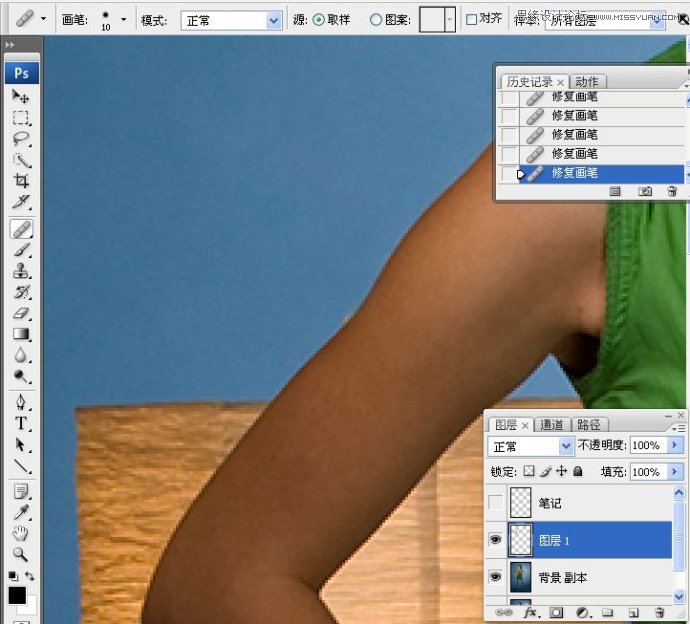
Task: Add a layer mask
Action: click(556, 613)
